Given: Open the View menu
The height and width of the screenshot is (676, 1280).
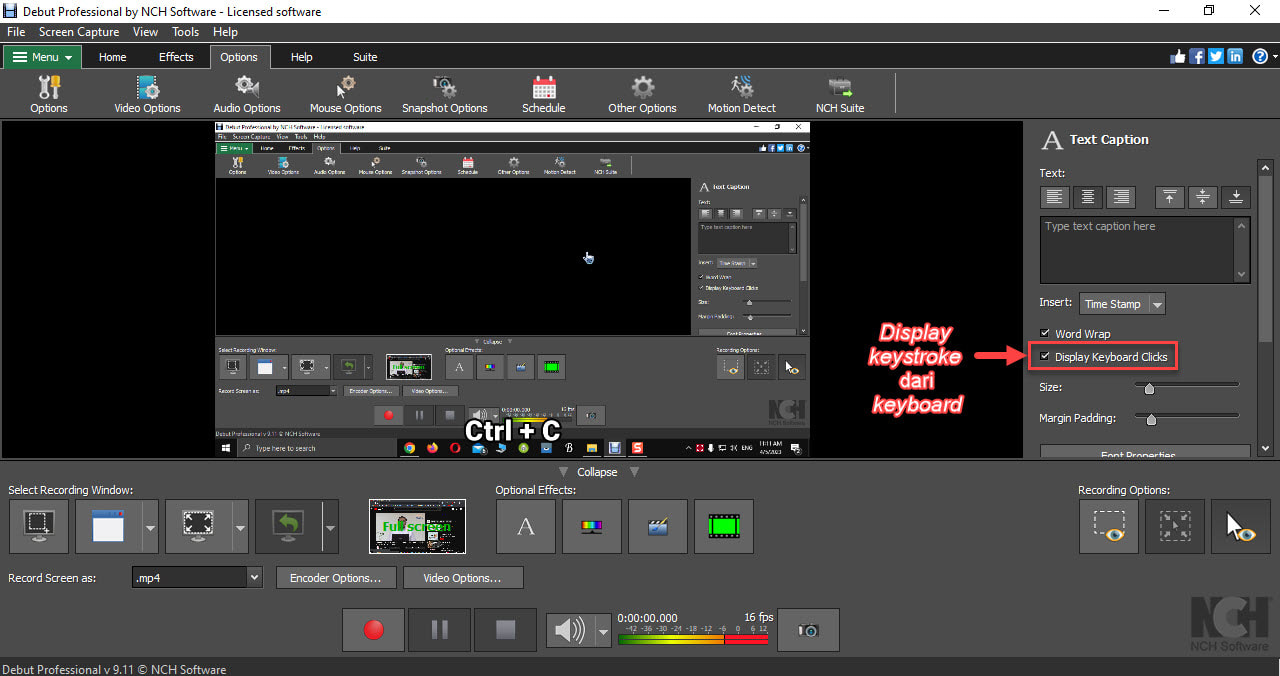Looking at the screenshot, I should coord(146,32).
